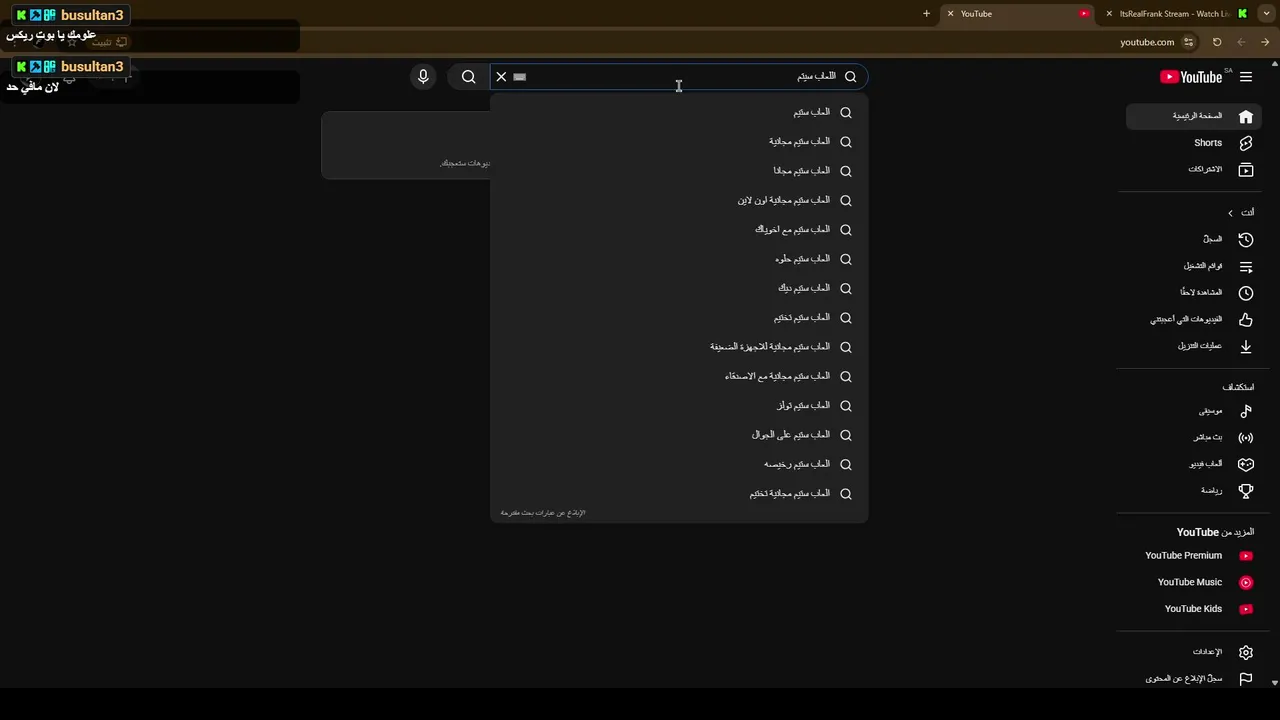Pick suggestion العاب ستيم حلوه
The image size is (1280, 720).
pos(679,259)
